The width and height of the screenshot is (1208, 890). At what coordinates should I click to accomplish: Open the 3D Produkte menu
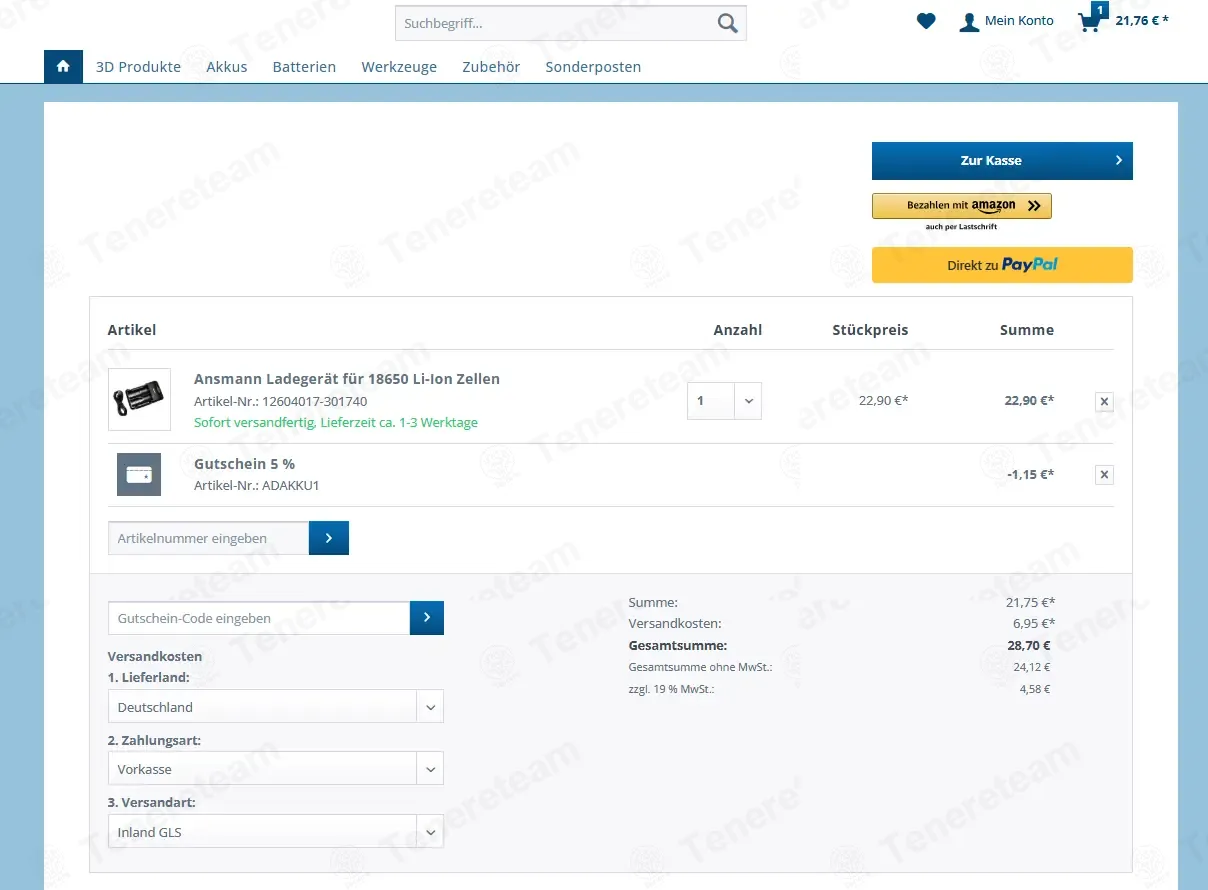tap(138, 67)
